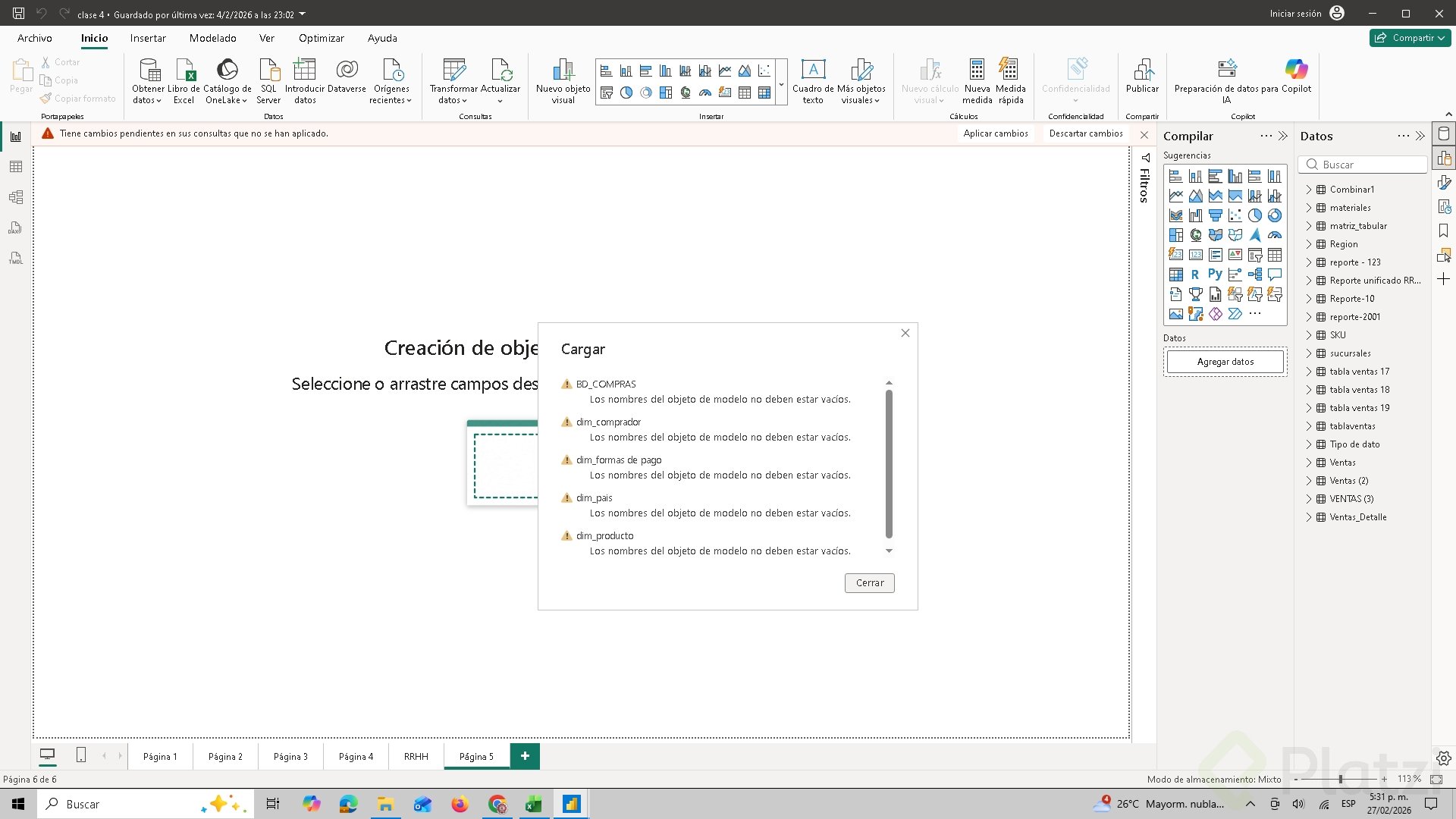
Task: Expand the sucursales table node
Action: tap(1309, 353)
